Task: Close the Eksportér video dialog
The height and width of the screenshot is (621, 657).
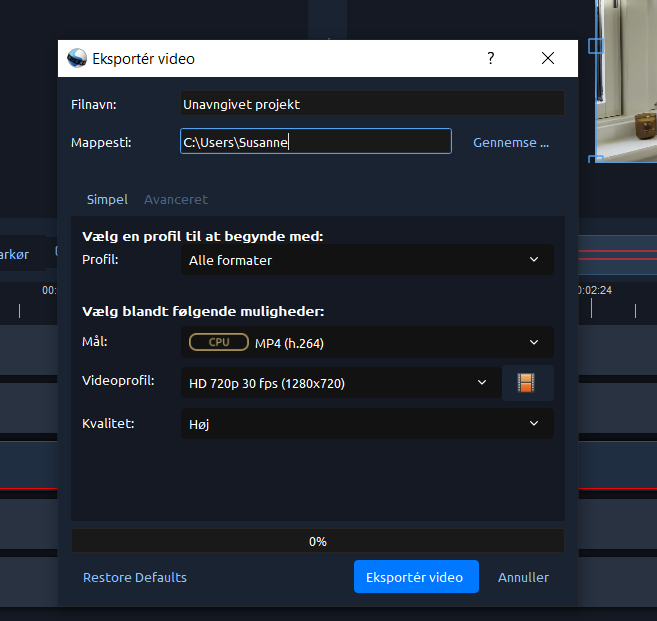Action: [547, 59]
